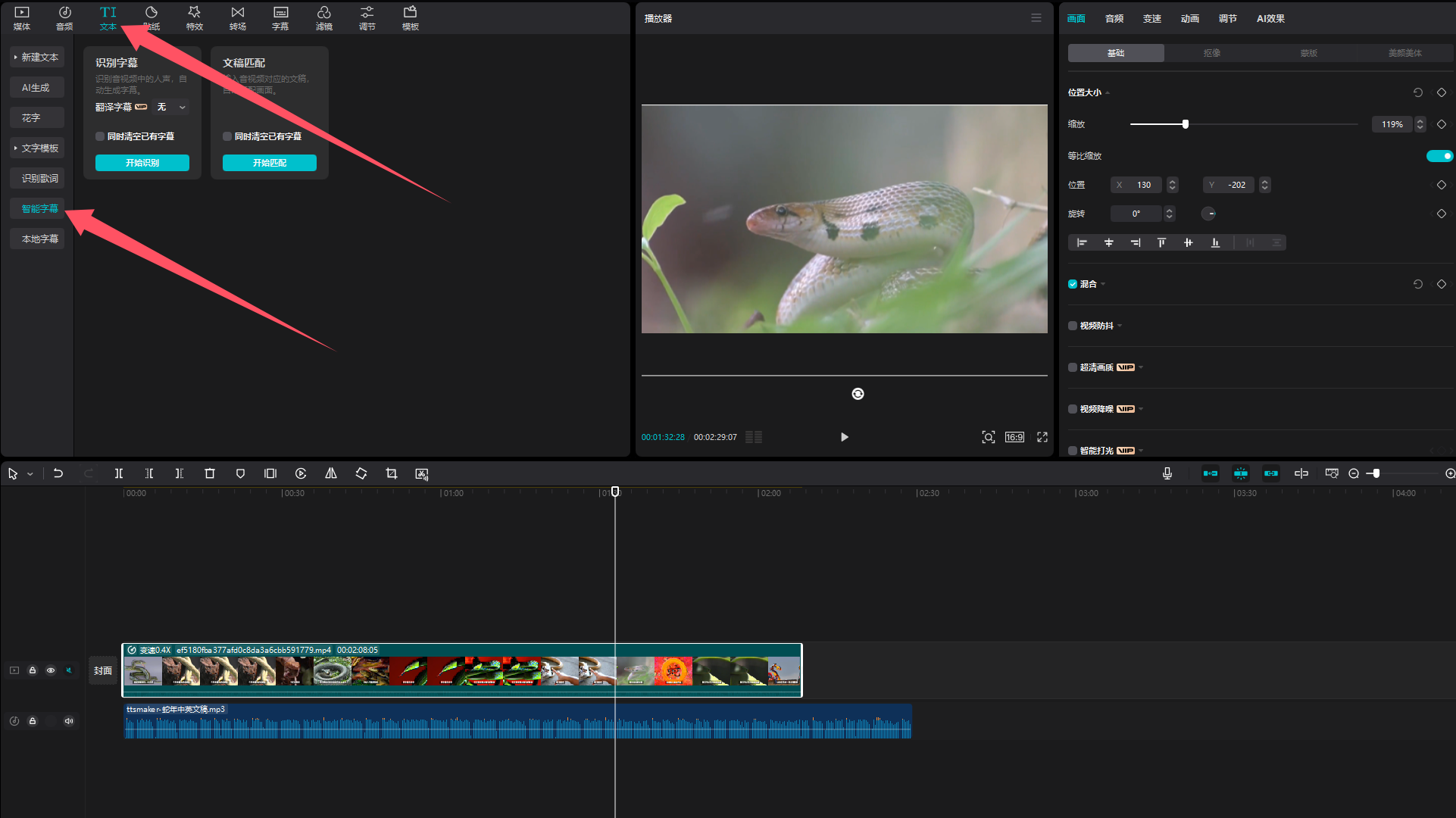Select the 蒙版 mask sub-tab
Image resolution: width=1456 pixels, height=818 pixels.
click(1308, 53)
